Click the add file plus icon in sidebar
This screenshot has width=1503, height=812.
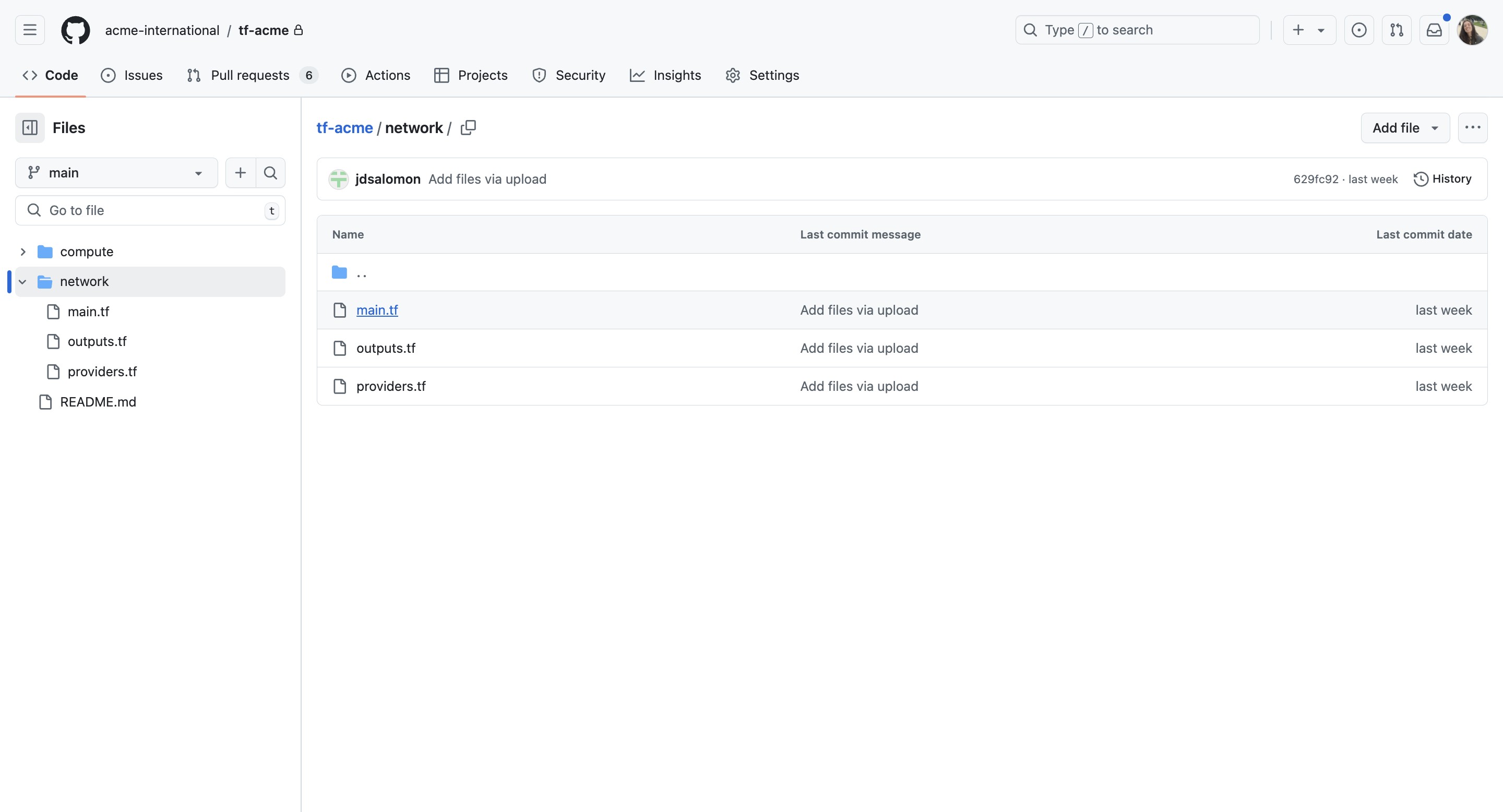[241, 173]
